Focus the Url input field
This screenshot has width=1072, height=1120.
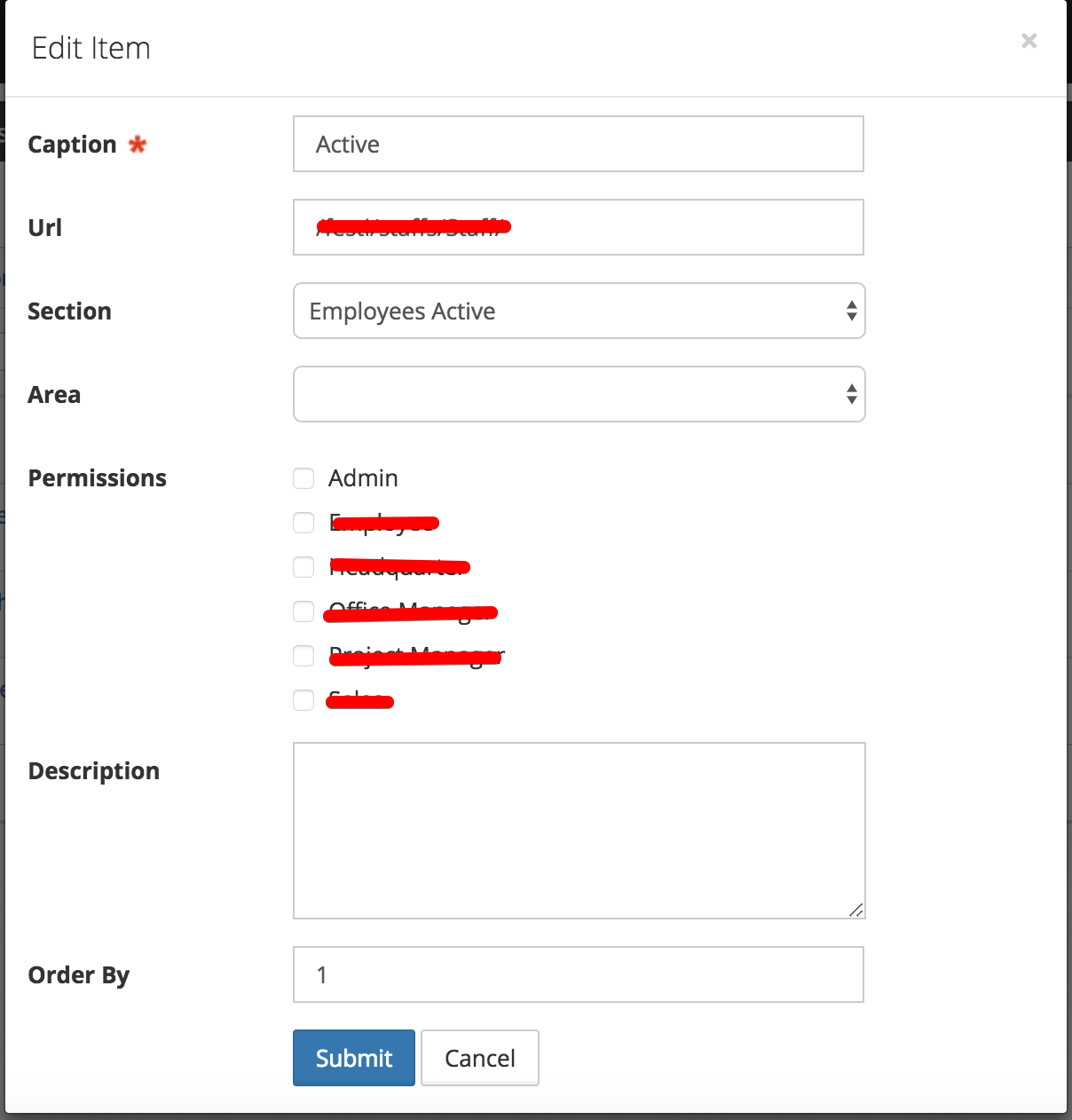coord(578,227)
